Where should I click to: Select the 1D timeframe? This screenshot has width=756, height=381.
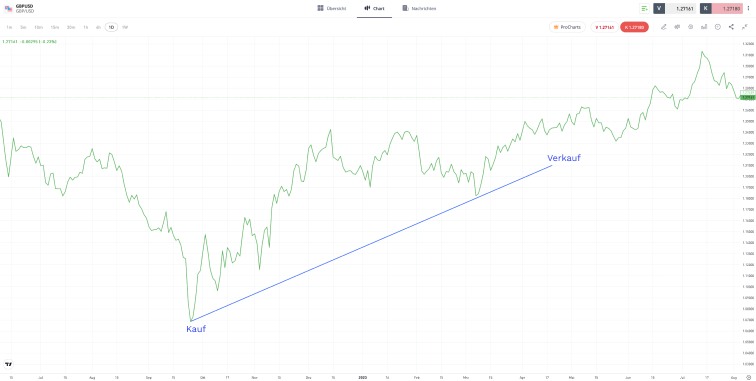coord(111,27)
